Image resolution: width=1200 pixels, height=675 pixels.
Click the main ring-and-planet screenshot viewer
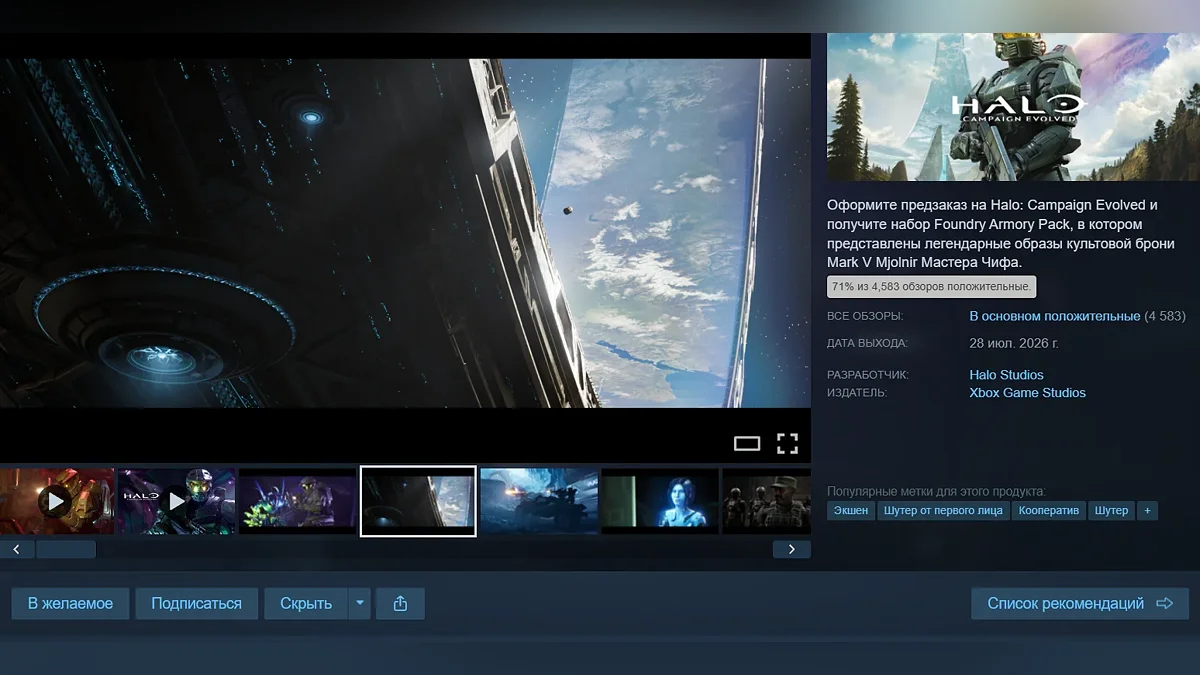[x=405, y=233]
